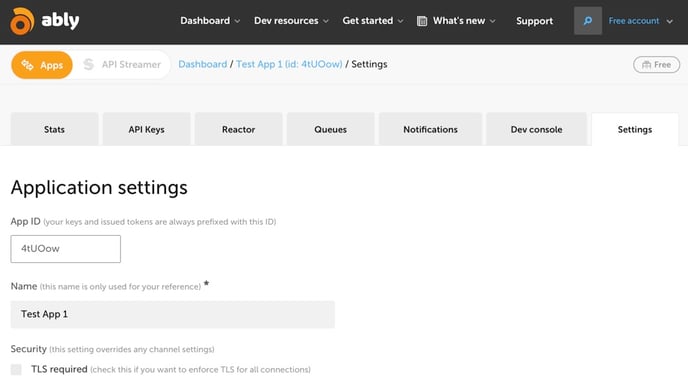688x390 pixels.
Task: Open the search magnifier icon
Action: pyautogui.click(x=588, y=21)
